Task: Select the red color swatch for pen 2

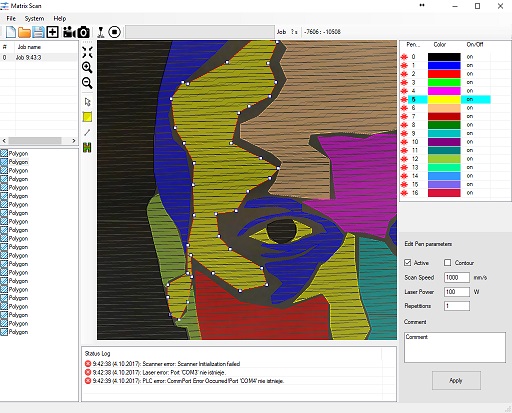Action: tap(444, 74)
